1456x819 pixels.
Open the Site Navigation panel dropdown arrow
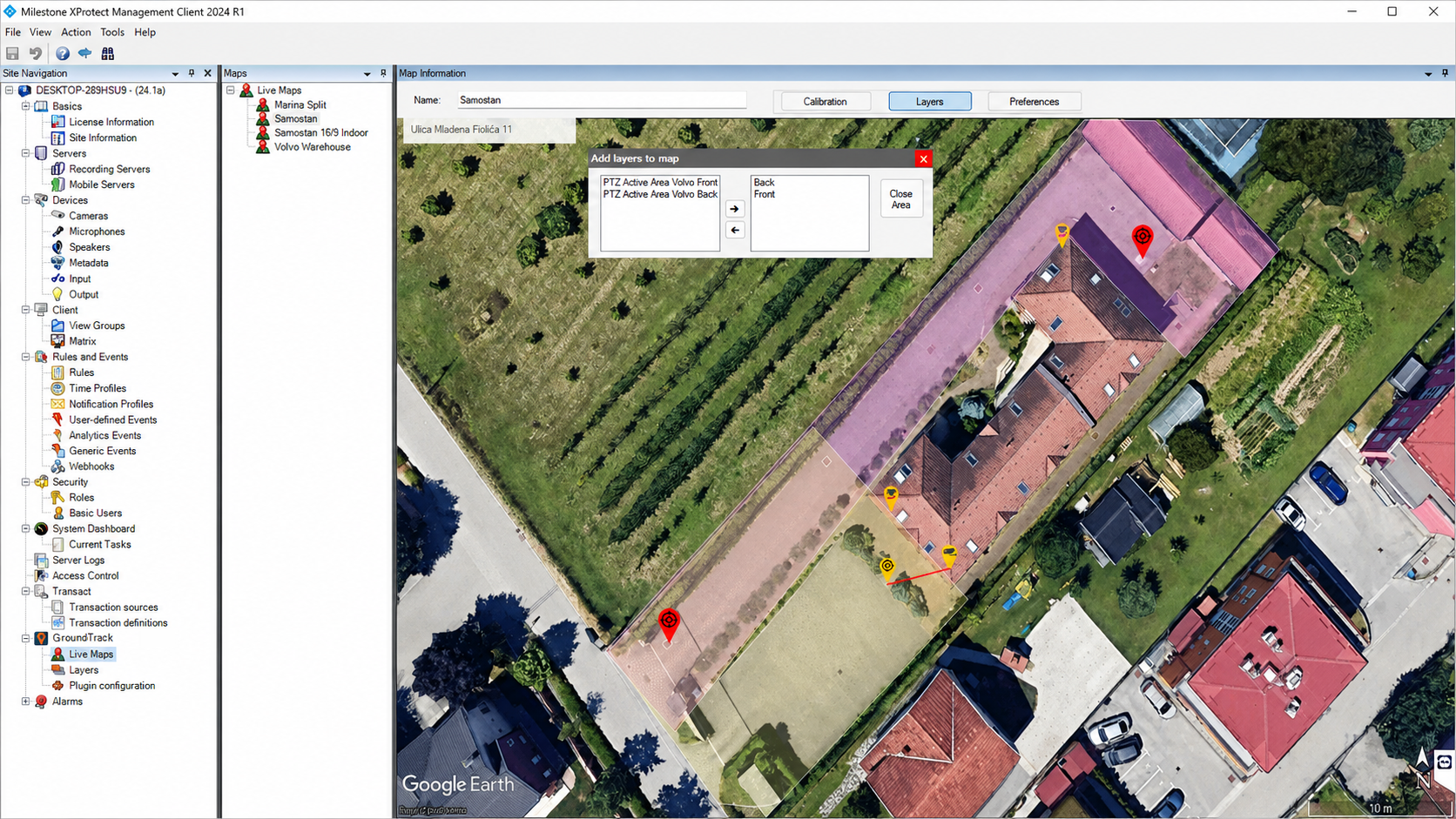click(x=175, y=74)
